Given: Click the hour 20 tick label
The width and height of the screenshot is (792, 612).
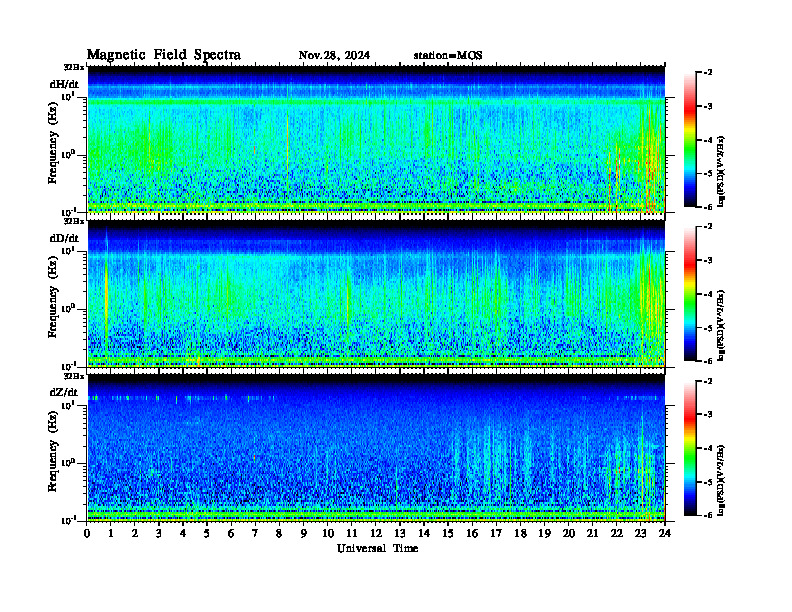Looking at the screenshot, I should coord(569,533).
